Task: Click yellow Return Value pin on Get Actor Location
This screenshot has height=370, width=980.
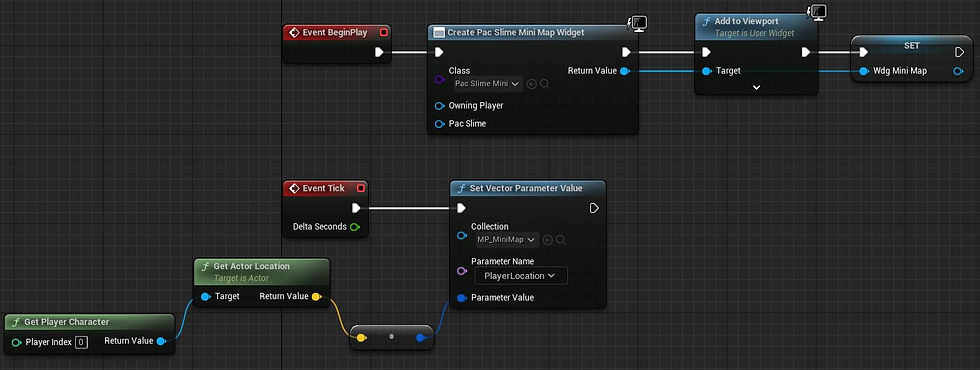Action: point(316,297)
